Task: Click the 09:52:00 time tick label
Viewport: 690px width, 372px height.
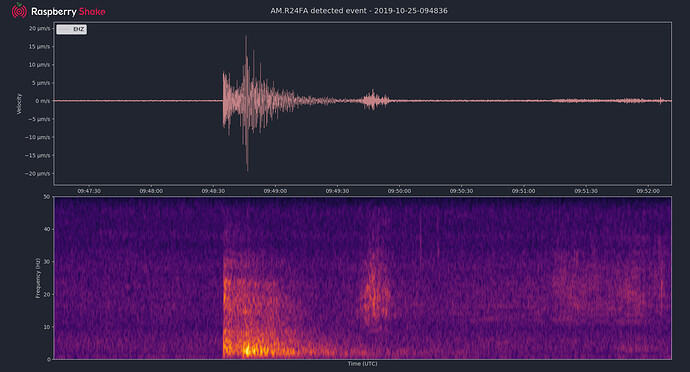Action: click(648, 191)
